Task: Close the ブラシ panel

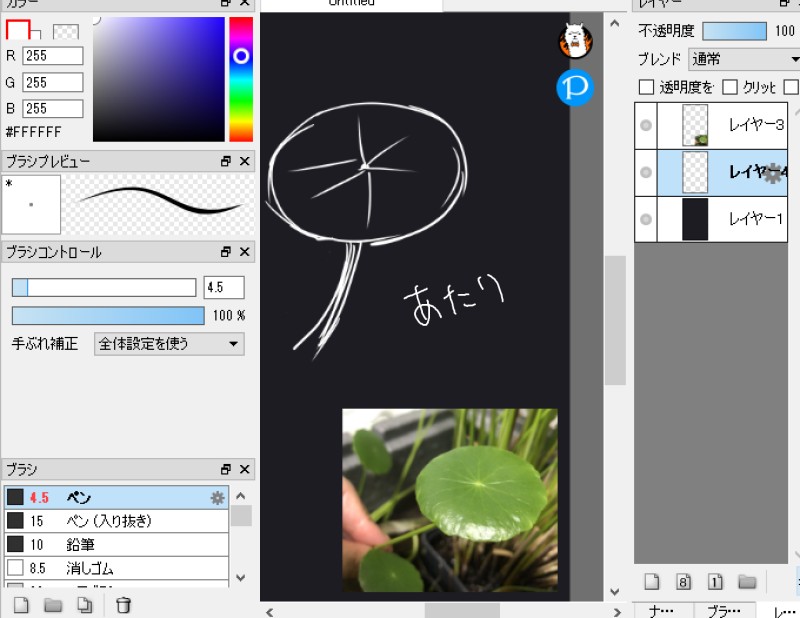Action: (x=244, y=469)
